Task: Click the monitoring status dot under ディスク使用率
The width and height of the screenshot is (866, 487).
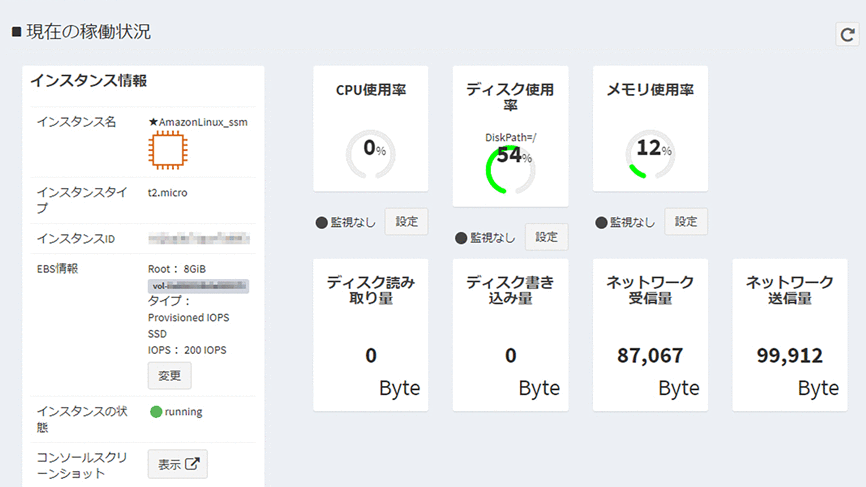Action: click(461, 238)
